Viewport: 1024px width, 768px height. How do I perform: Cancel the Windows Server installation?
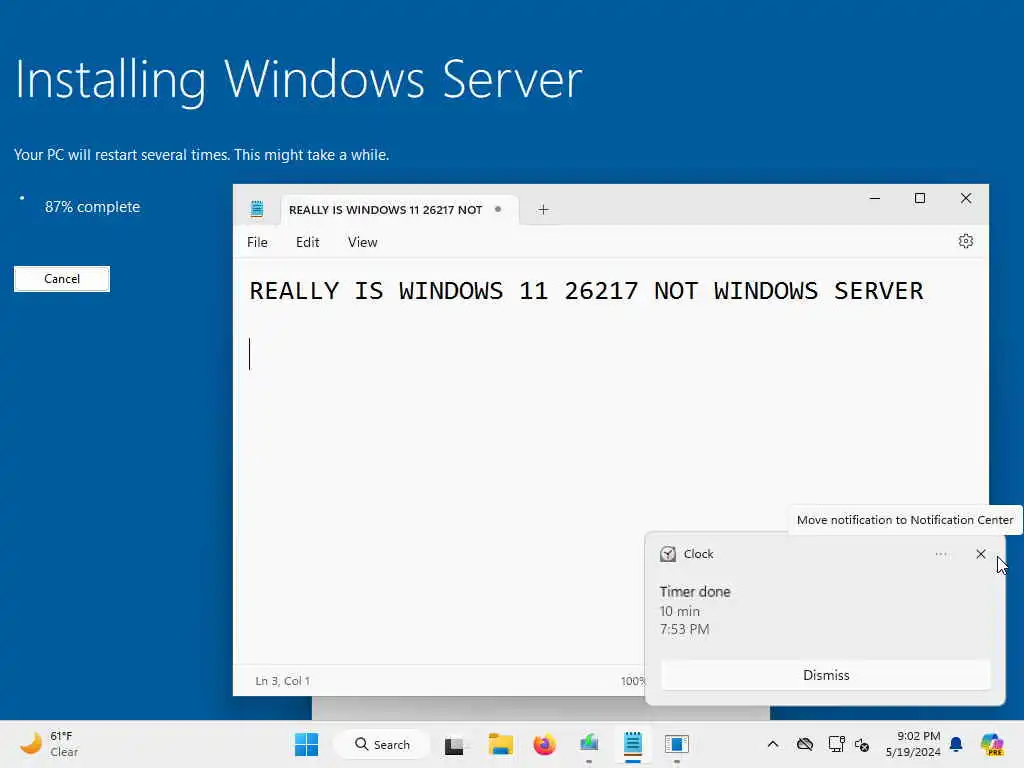tap(62, 279)
